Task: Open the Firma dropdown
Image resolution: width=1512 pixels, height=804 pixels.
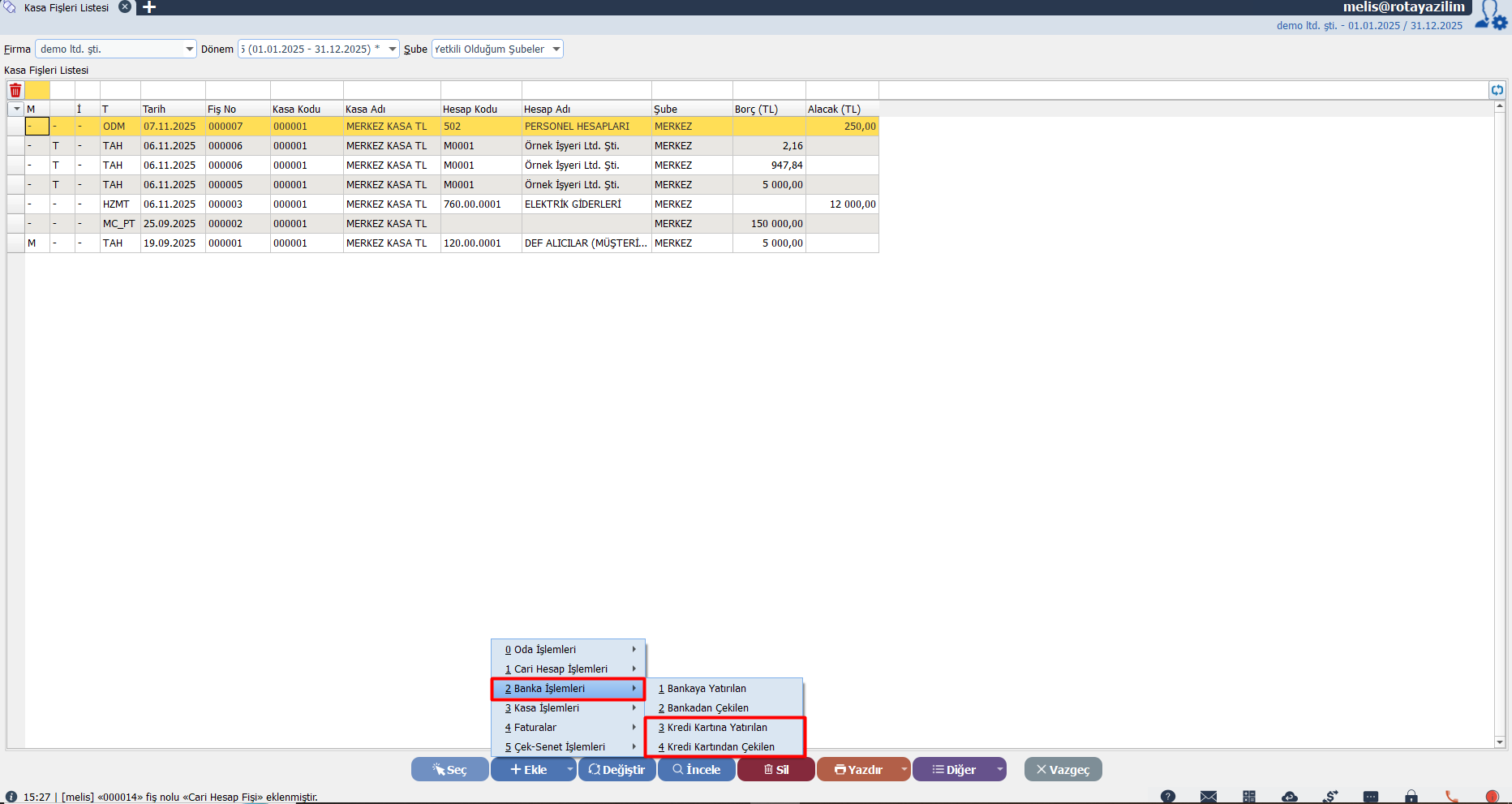Action: click(190, 49)
